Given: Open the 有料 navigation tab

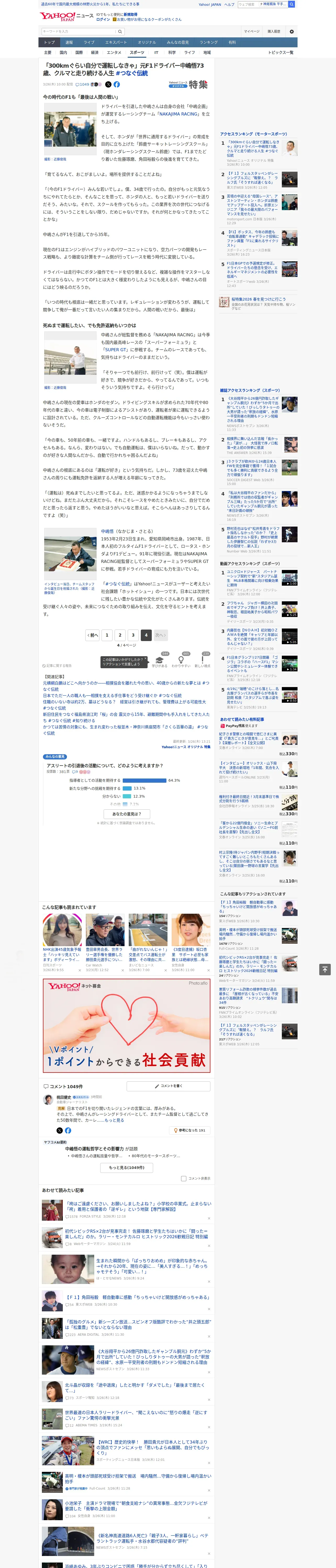Looking at the screenshot, I should pos(232,43).
